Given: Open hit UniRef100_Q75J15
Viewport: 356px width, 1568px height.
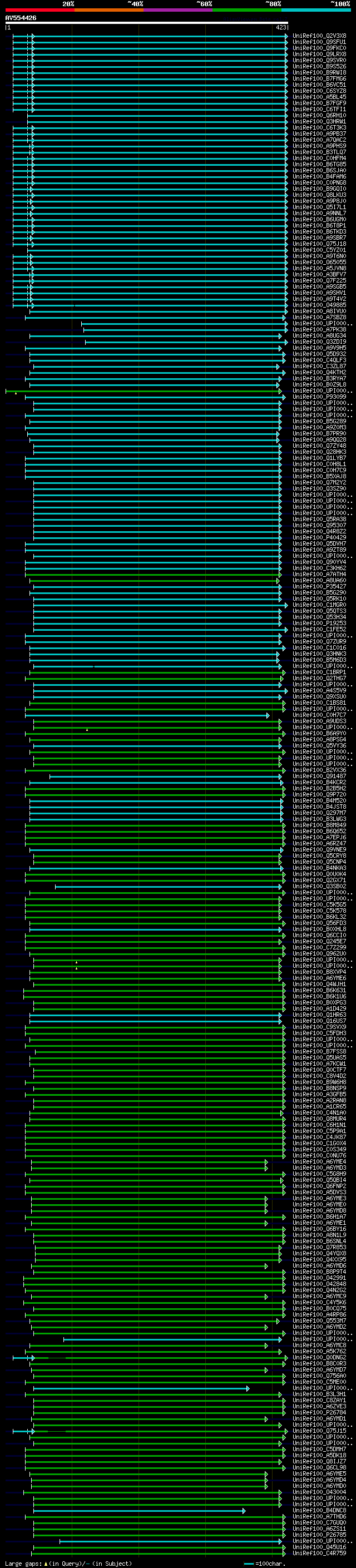Looking at the screenshot, I should pos(319,1431).
